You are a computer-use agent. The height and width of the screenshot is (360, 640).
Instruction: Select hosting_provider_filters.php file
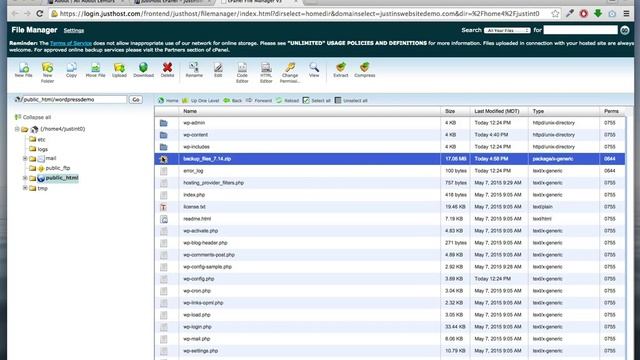(390, 183)
